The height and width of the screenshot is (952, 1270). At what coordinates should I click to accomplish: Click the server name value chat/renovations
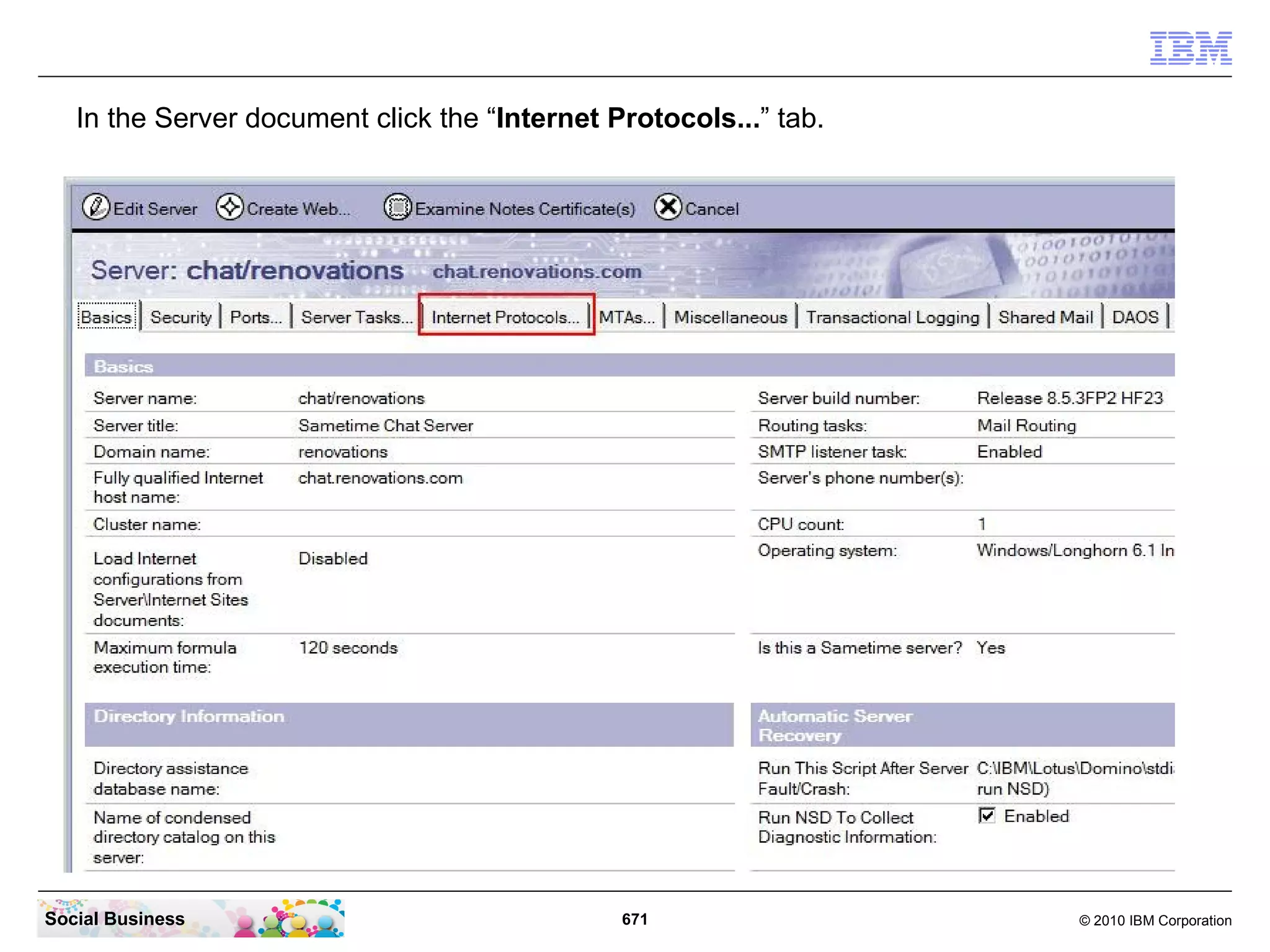pos(362,399)
